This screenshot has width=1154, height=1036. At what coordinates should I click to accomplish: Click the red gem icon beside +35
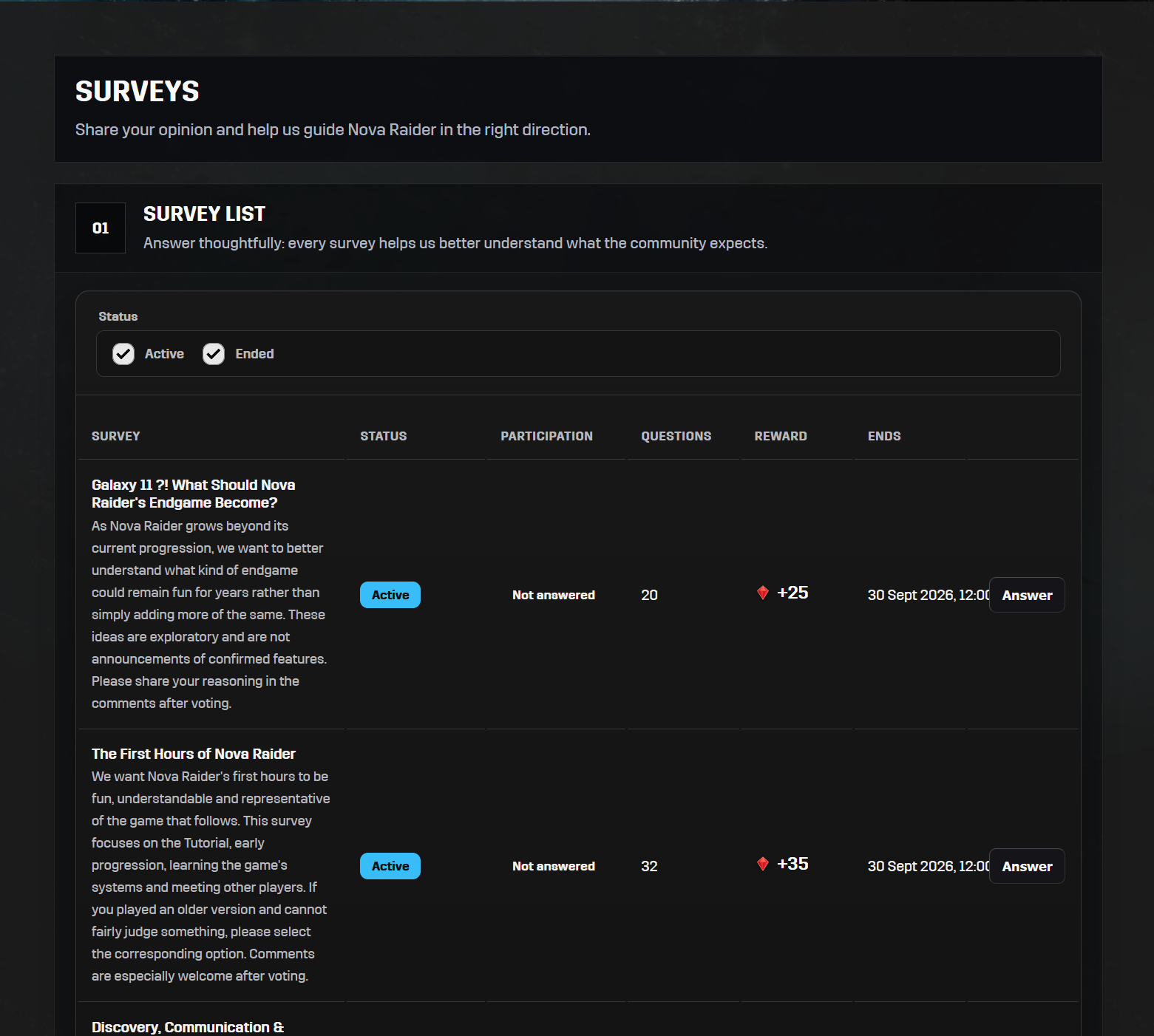tap(763, 864)
